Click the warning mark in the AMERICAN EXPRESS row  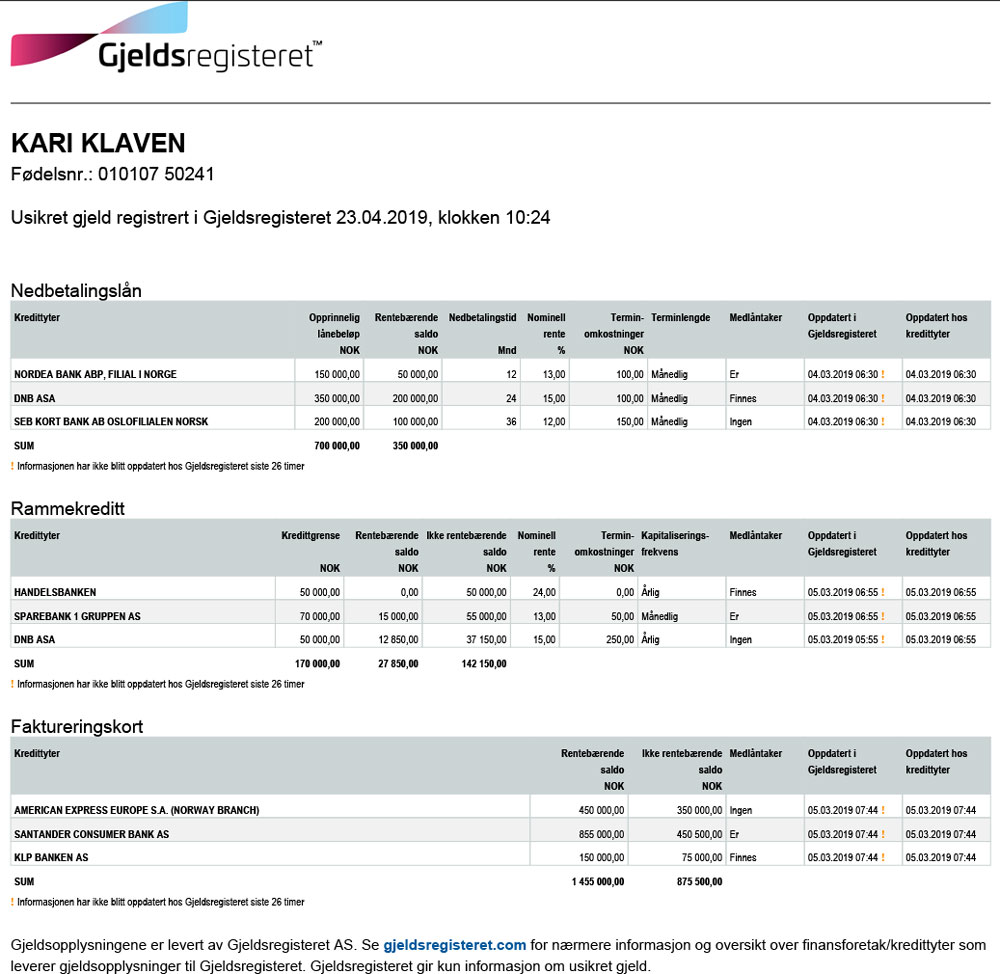[x=883, y=811]
